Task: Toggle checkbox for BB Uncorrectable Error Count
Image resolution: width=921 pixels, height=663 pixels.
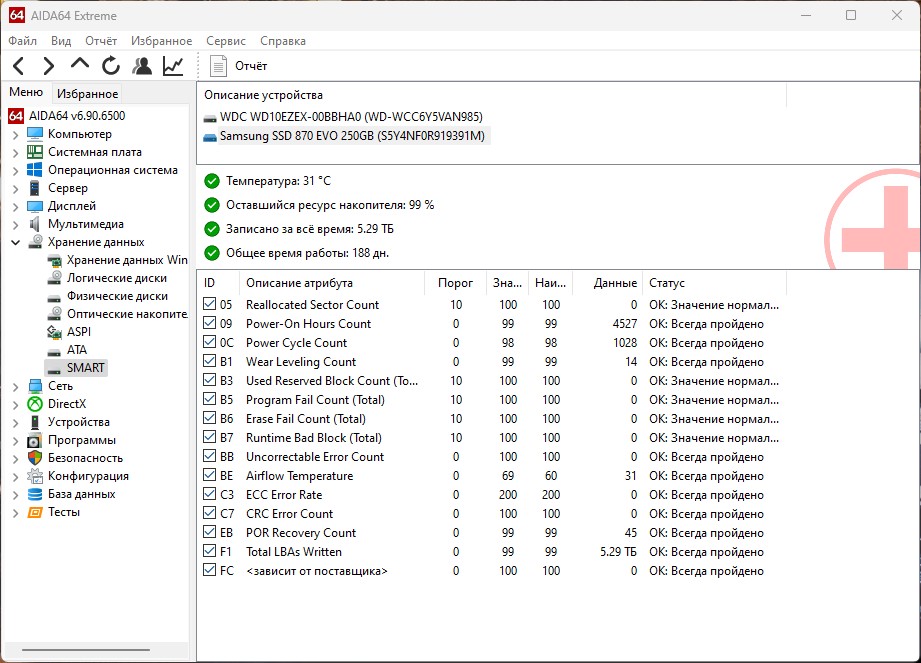Action: (209, 456)
